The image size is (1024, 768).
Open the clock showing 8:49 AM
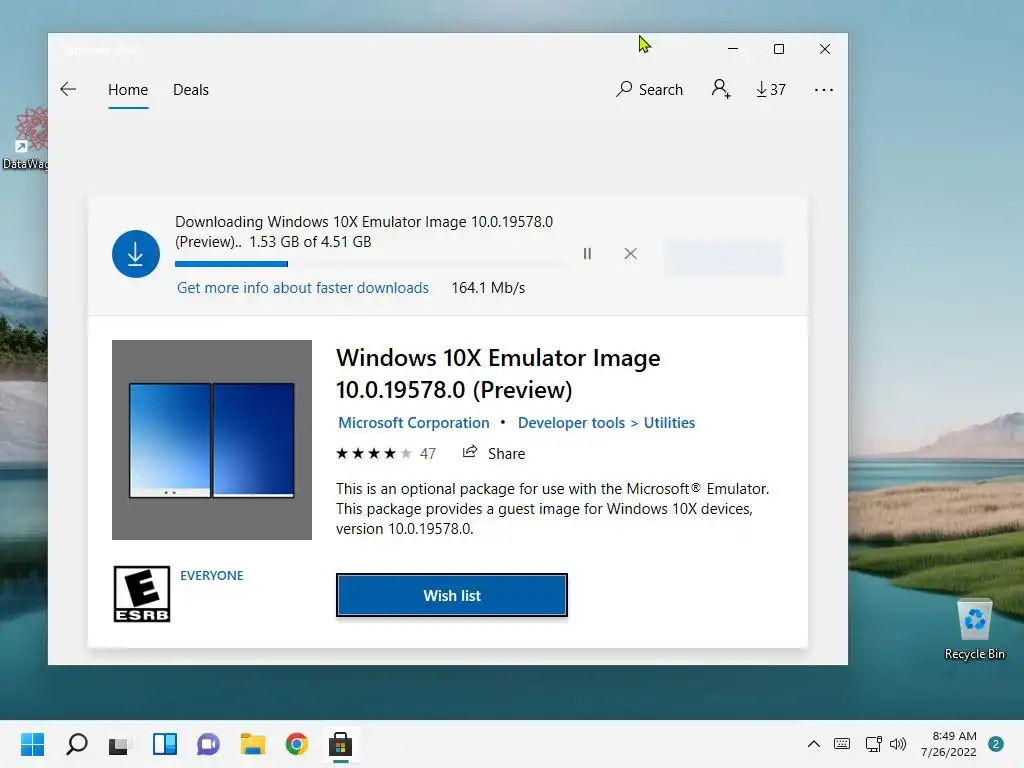tap(949, 744)
